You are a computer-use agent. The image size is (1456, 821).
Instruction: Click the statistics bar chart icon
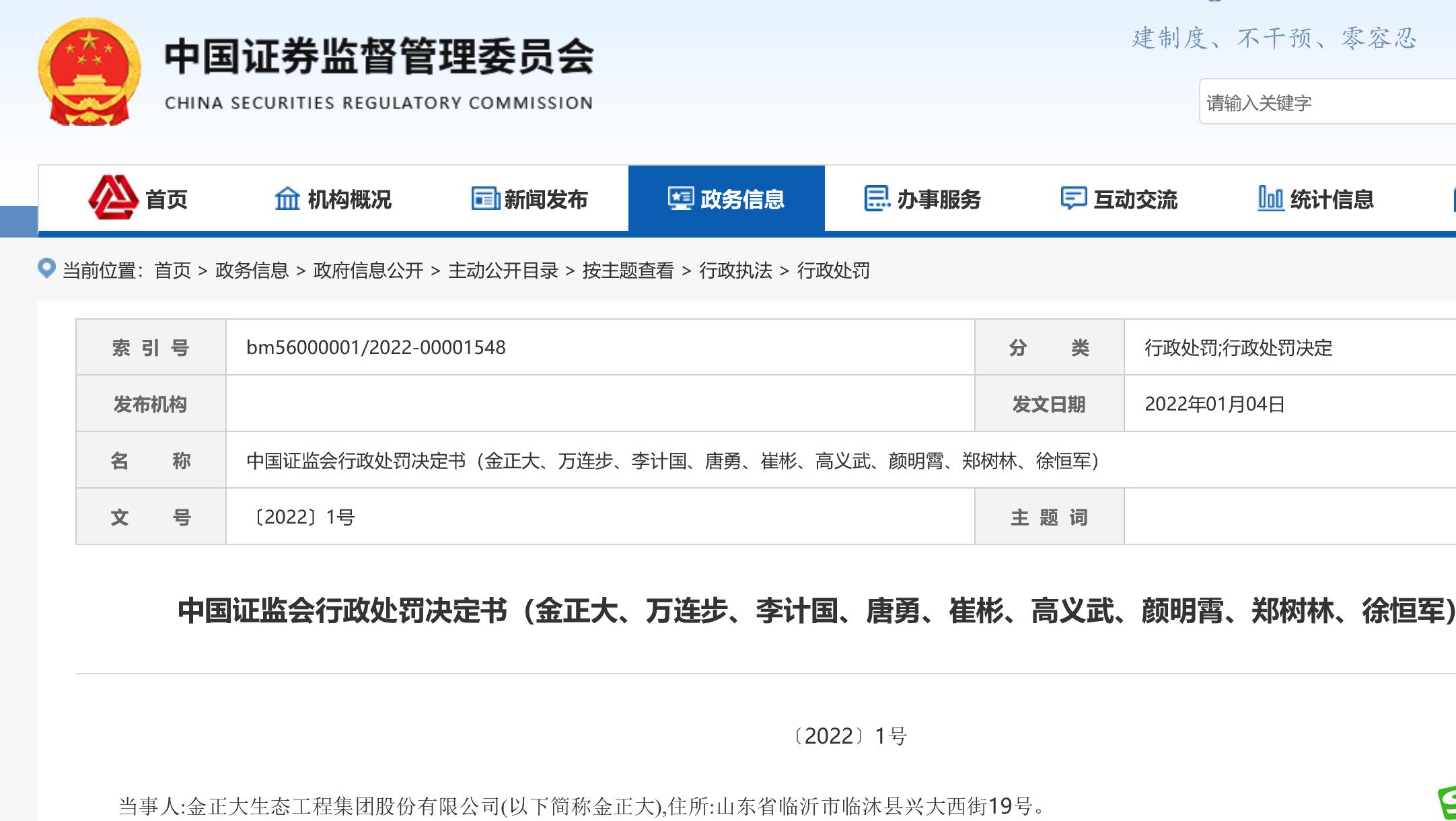pyautogui.click(x=1270, y=199)
